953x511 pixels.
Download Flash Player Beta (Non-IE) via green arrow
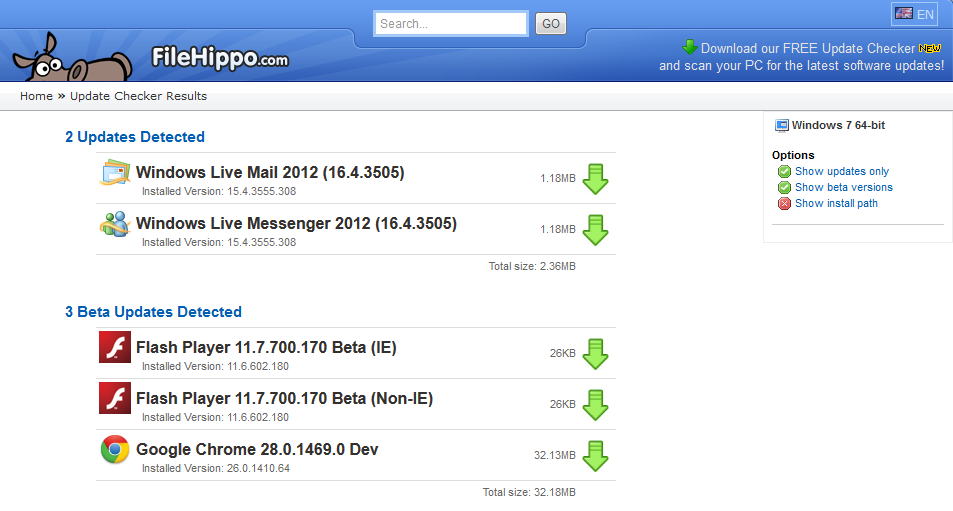[596, 405]
